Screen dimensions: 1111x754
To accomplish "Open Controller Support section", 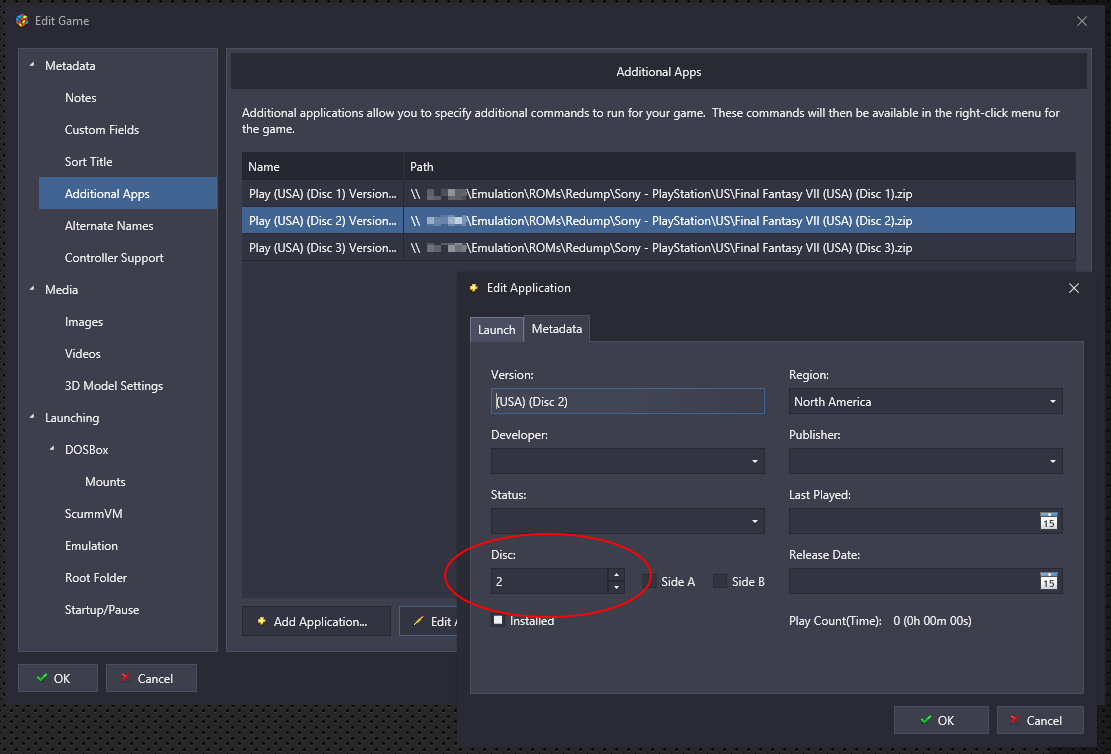I will [x=114, y=258].
